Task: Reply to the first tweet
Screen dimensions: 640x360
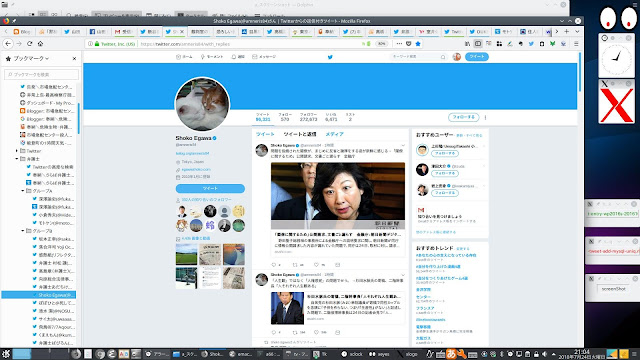Action: [274, 265]
